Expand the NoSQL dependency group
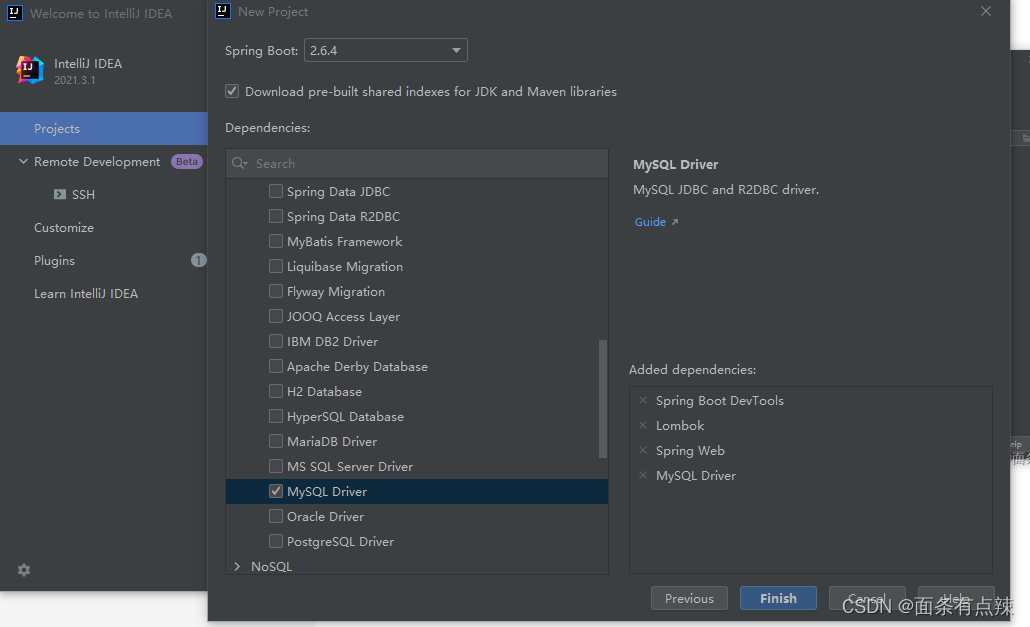1030x627 pixels. click(x=237, y=566)
